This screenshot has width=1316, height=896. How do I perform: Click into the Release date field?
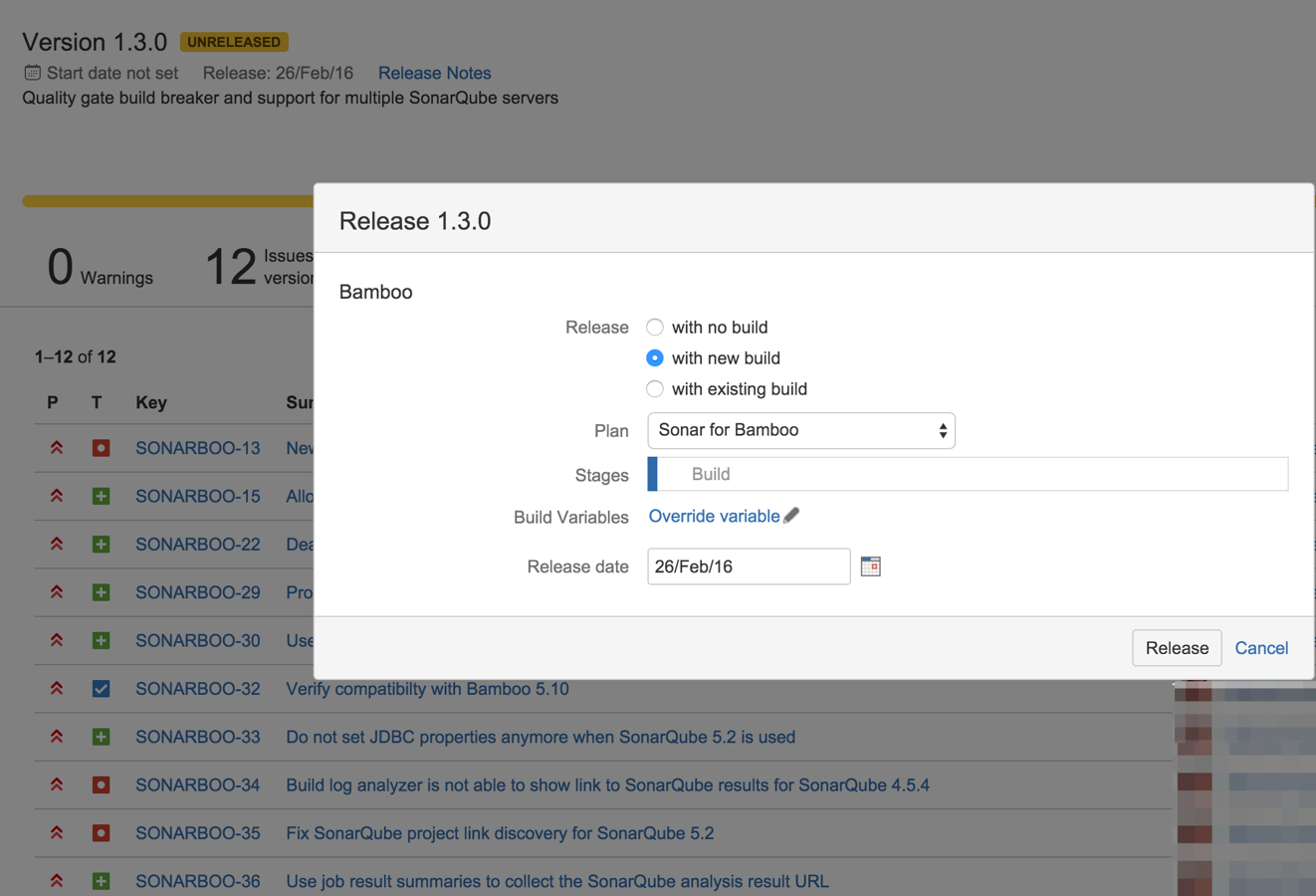(749, 566)
